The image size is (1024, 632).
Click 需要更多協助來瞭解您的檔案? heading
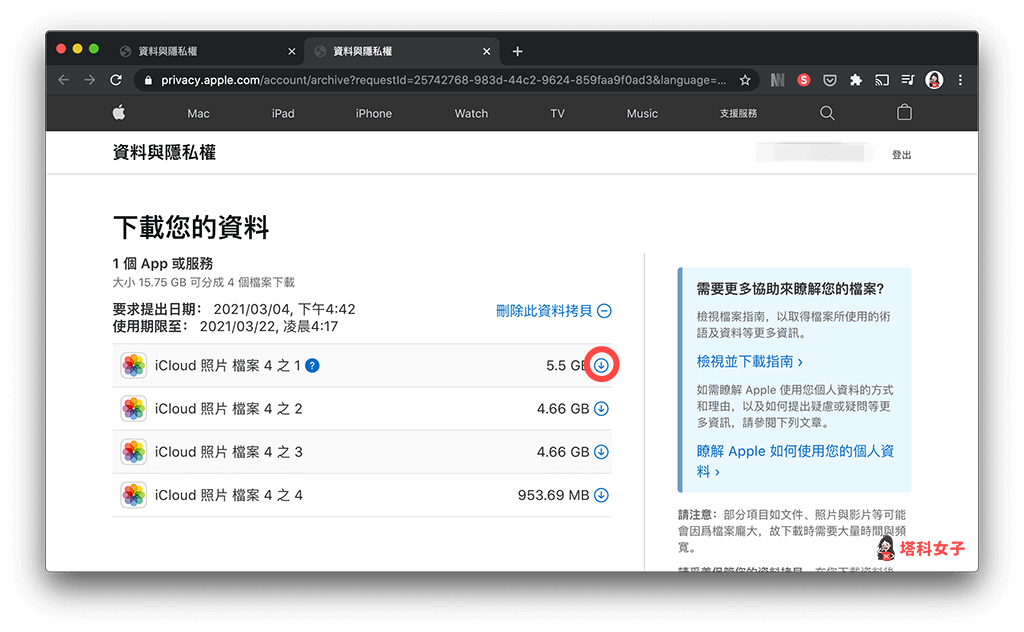pyautogui.click(x=790, y=289)
